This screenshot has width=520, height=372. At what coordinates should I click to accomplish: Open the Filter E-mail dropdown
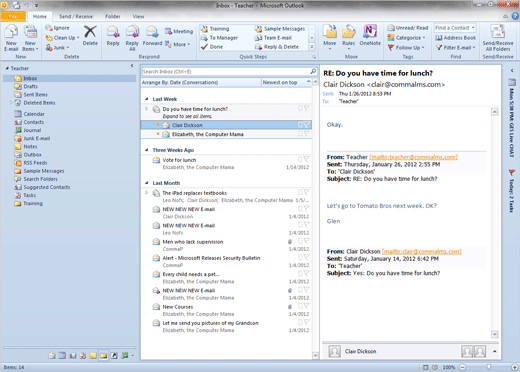pos(455,48)
